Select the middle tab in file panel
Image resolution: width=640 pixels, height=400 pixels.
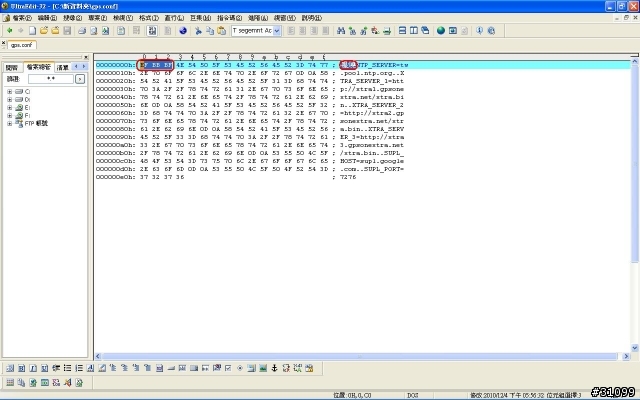pos(38,67)
